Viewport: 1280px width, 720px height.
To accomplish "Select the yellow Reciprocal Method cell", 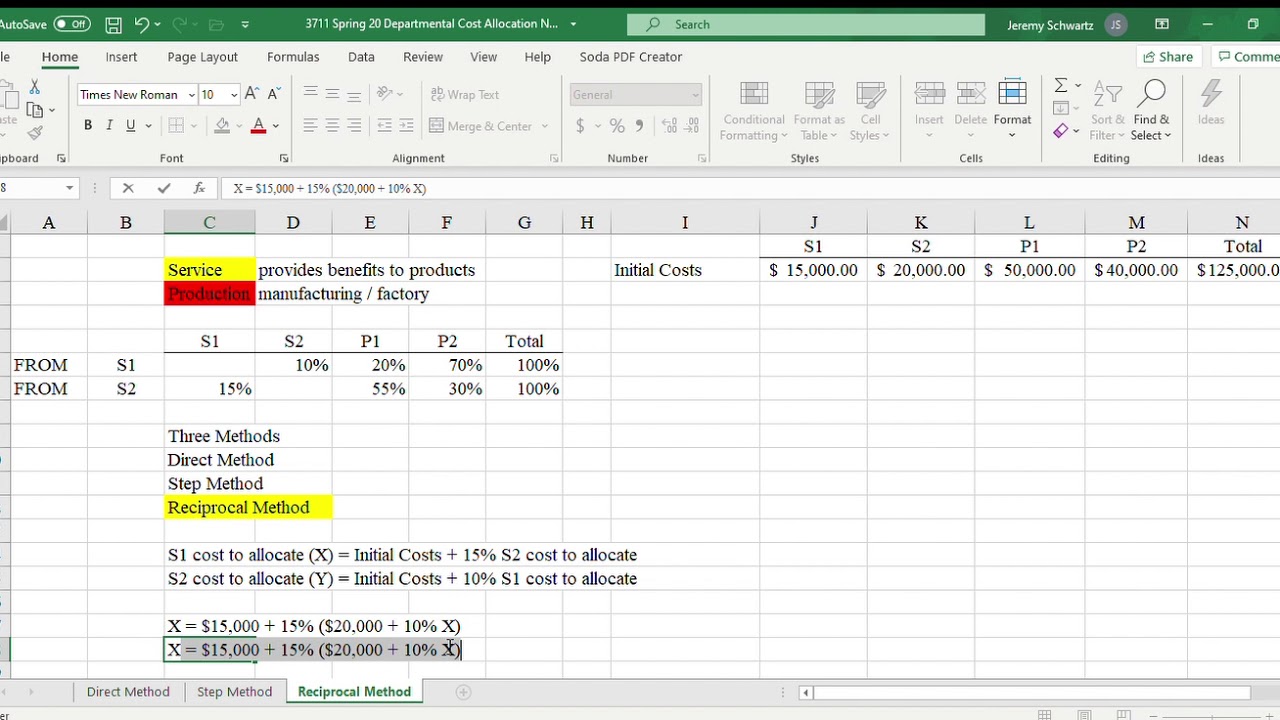I will (248, 508).
